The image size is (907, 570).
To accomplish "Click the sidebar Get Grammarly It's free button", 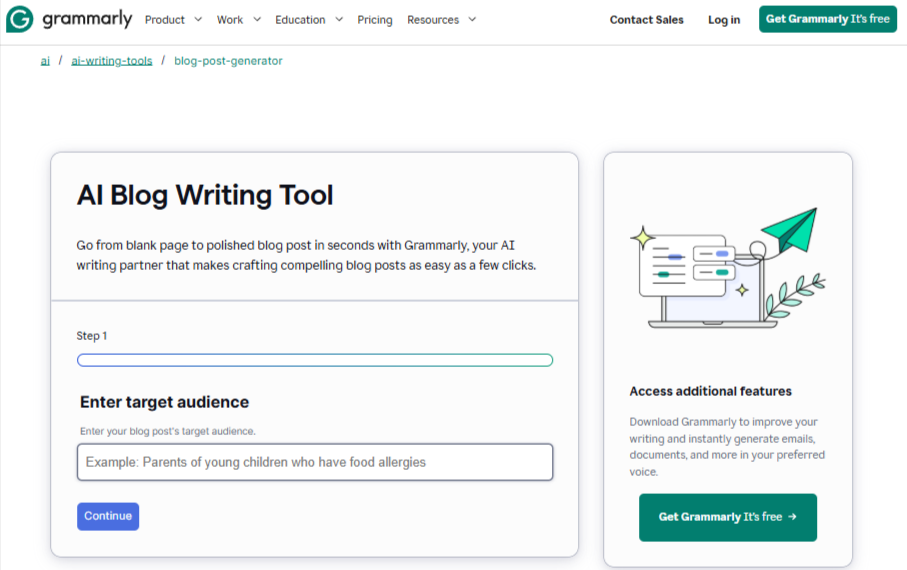I will coord(728,517).
